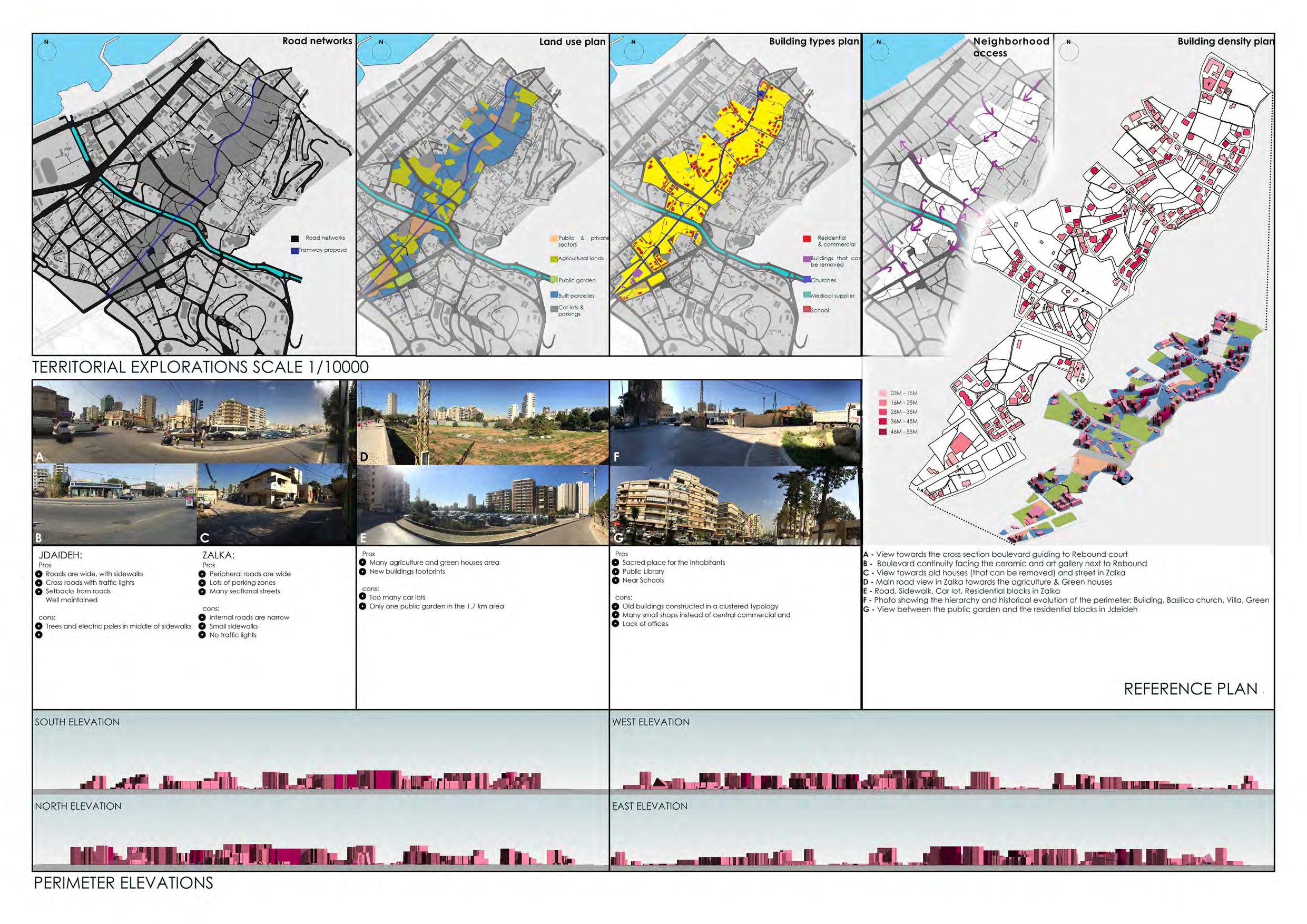1307x924 pixels.
Task: Click the north compass on Building density plan
Action: pos(1068,52)
